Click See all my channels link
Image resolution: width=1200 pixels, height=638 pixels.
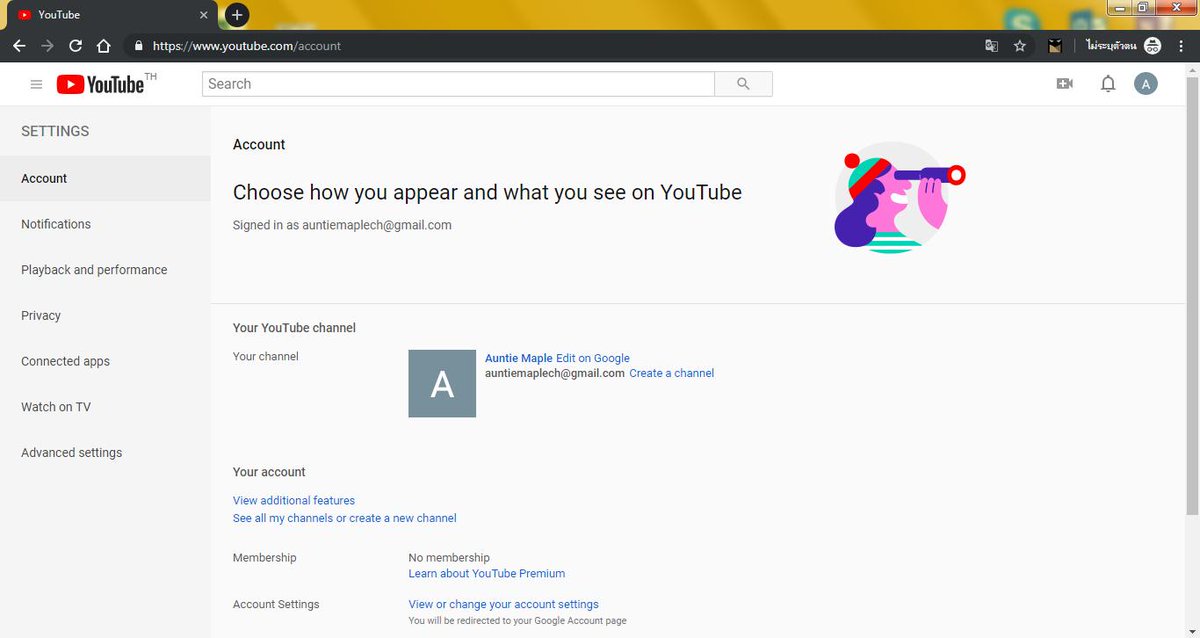click(x=345, y=518)
